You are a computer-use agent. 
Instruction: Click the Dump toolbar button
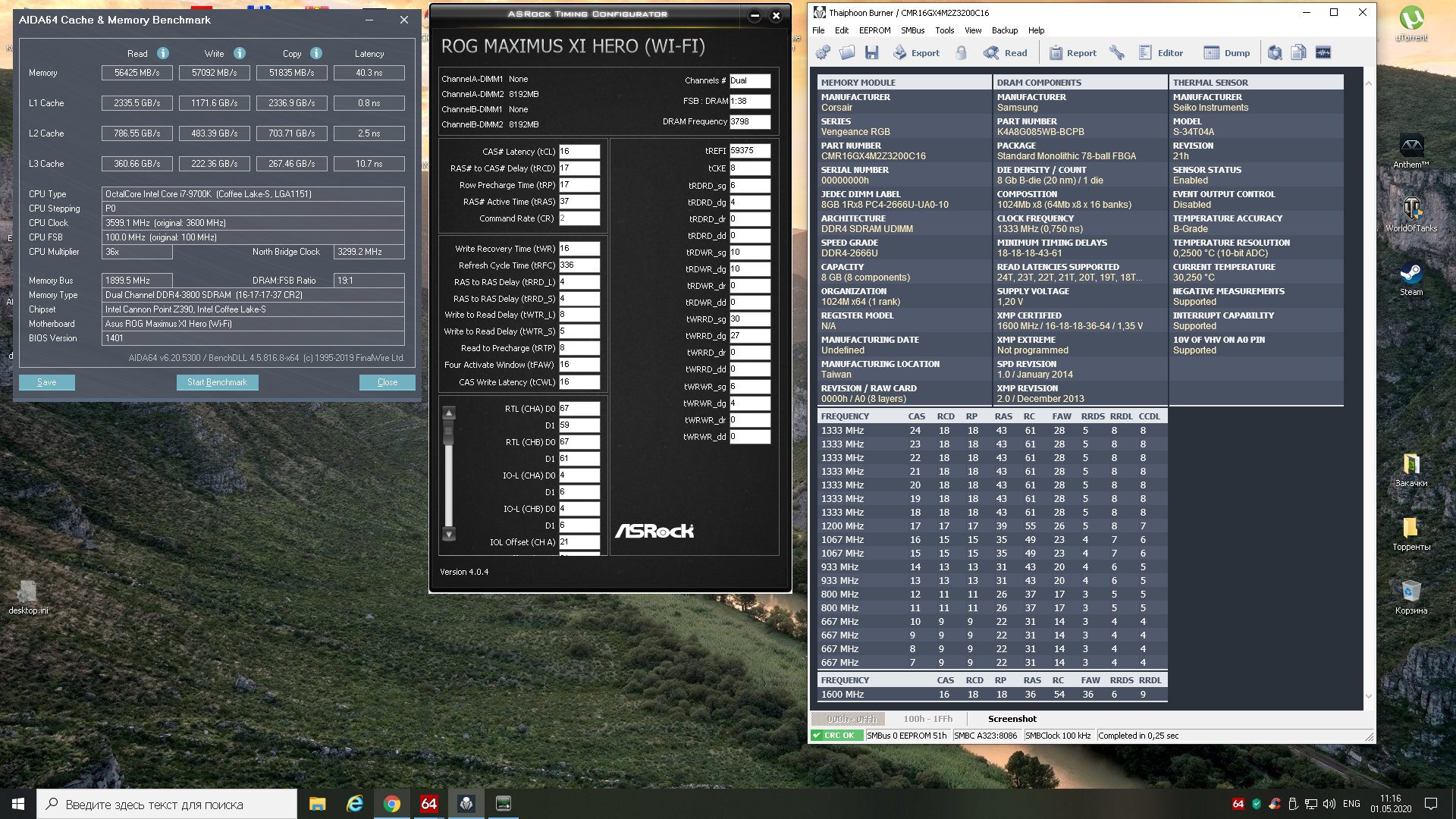(1227, 52)
